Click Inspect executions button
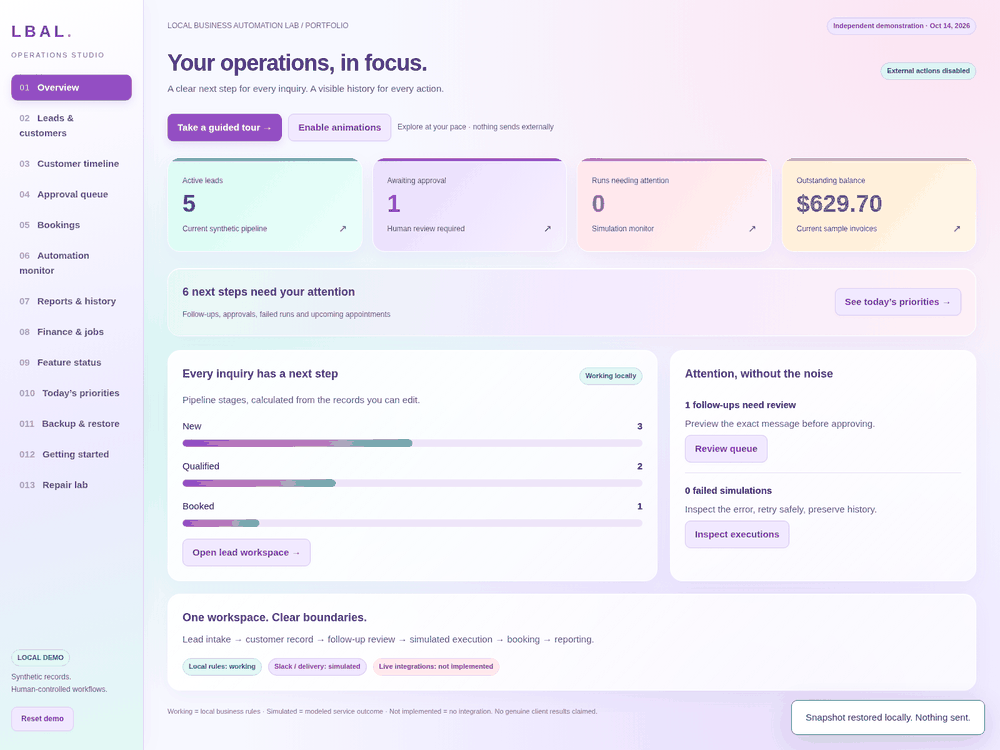Image resolution: width=1000 pixels, height=750 pixels. [737, 534]
